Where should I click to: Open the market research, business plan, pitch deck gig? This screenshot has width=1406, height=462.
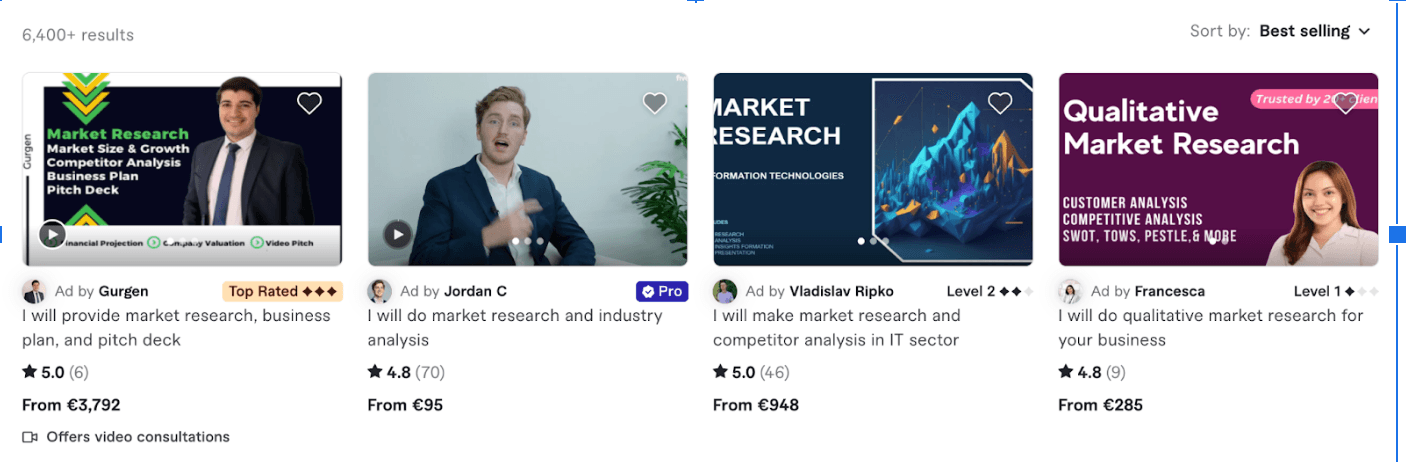tap(176, 328)
